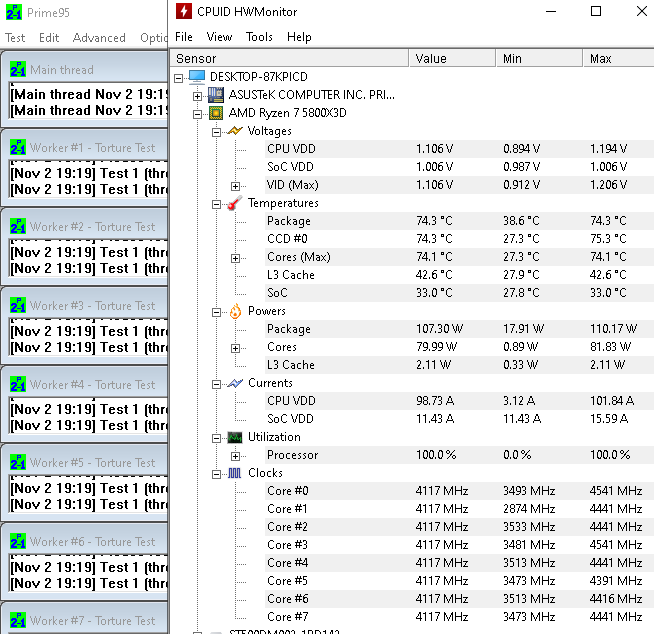Click the Sensor column header
The width and height of the screenshot is (654, 634).
click(289, 58)
